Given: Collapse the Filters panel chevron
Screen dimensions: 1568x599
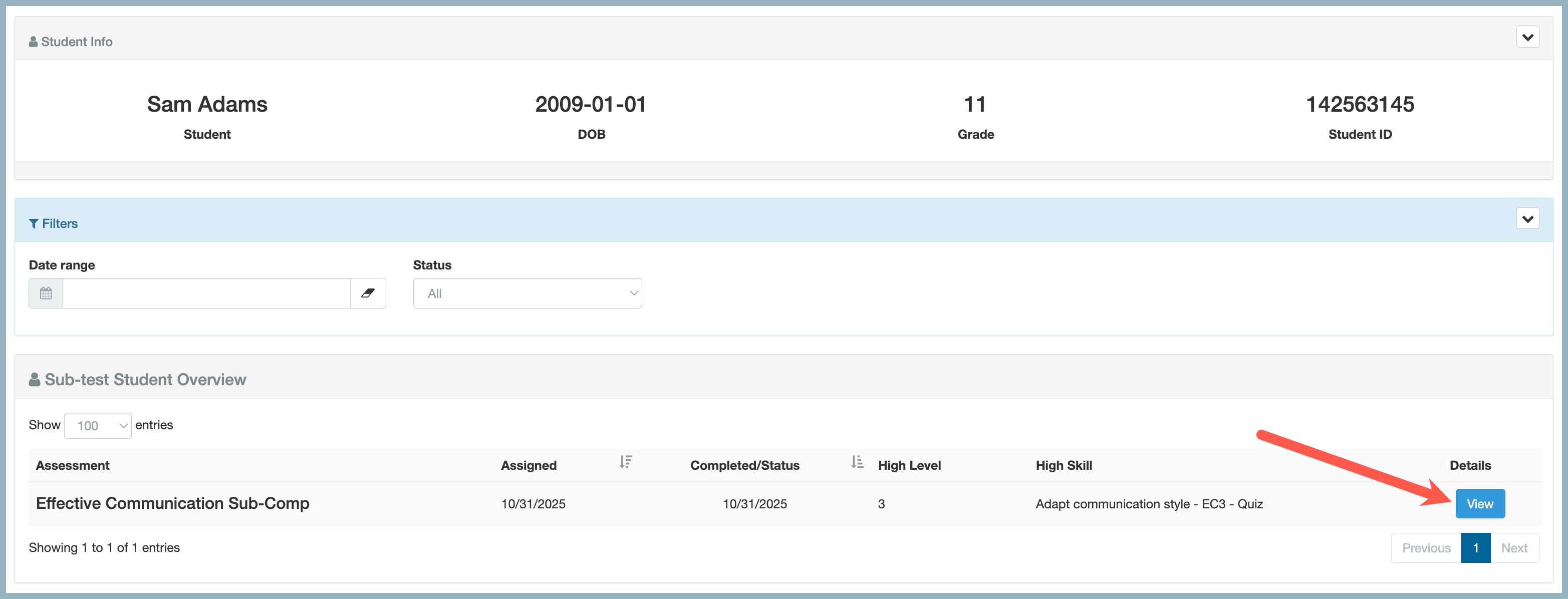Looking at the screenshot, I should pyautogui.click(x=1527, y=219).
